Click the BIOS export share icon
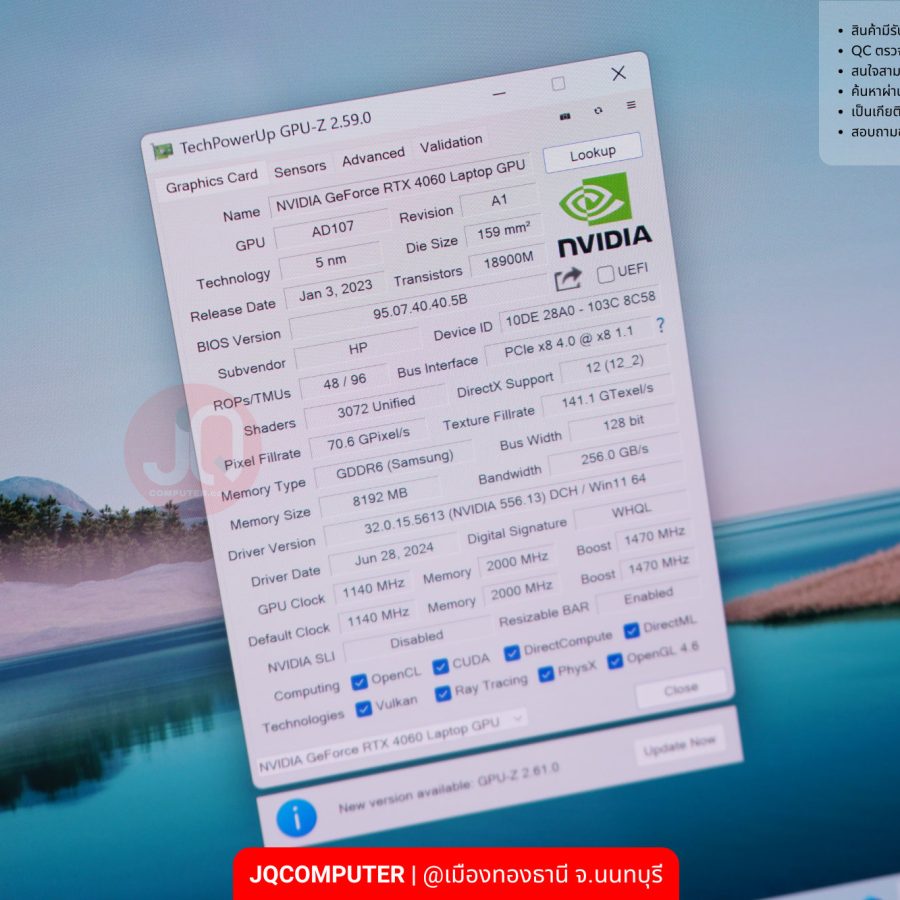This screenshot has width=900, height=900. point(568,280)
